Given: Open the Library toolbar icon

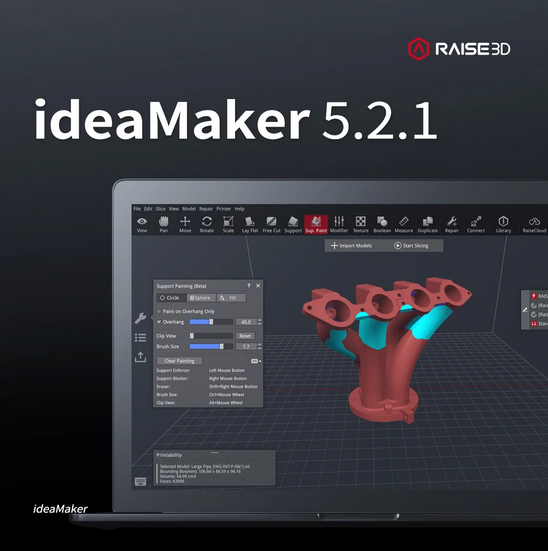Looking at the screenshot, I should (503, 224).
